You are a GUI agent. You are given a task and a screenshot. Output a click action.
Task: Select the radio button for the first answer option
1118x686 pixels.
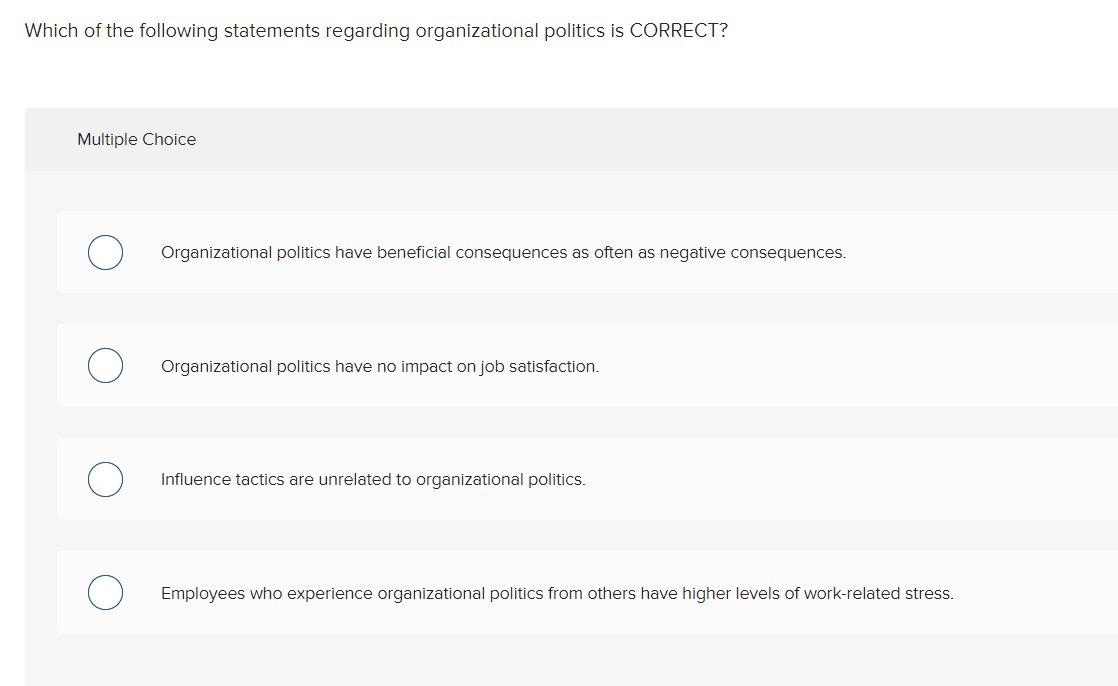click(105, 252)
